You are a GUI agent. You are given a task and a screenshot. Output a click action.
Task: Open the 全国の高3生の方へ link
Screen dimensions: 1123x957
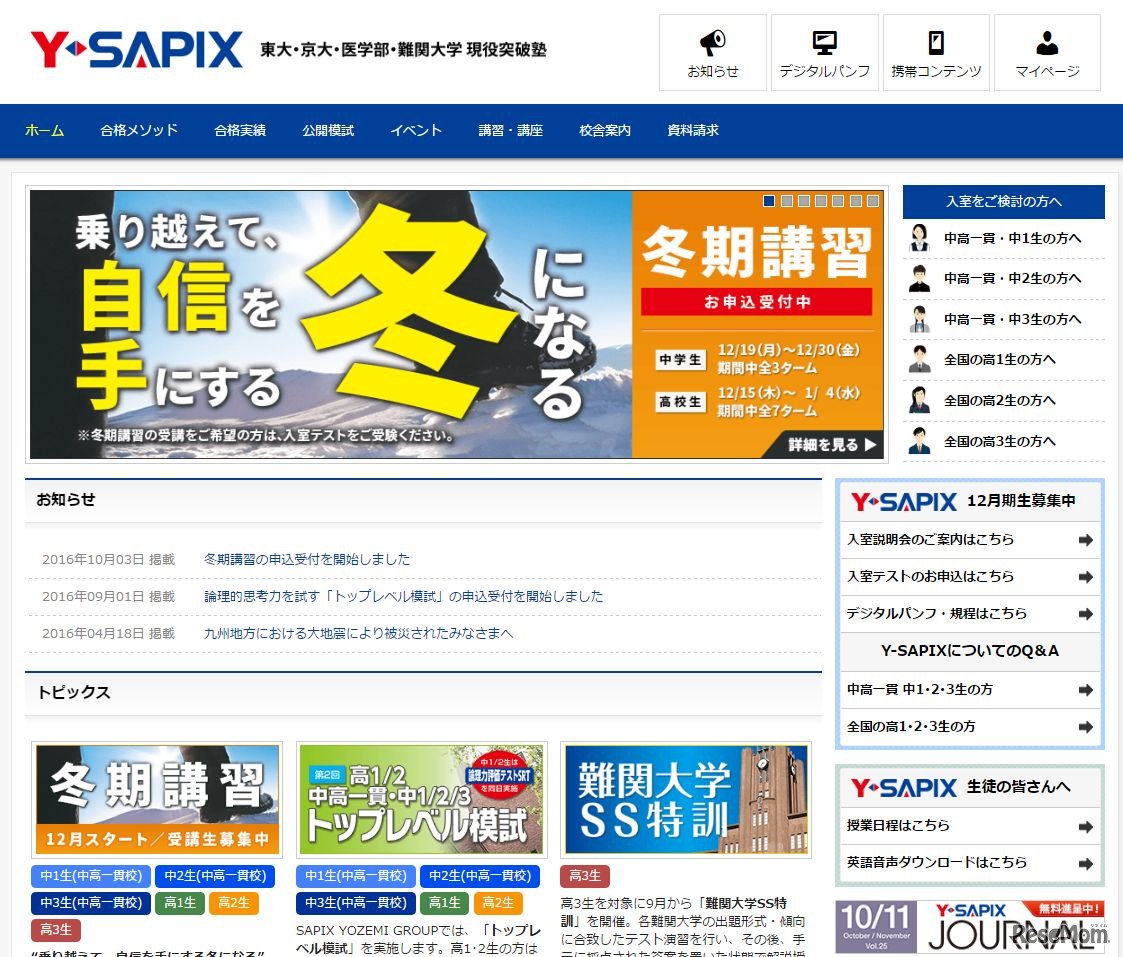1000,441
